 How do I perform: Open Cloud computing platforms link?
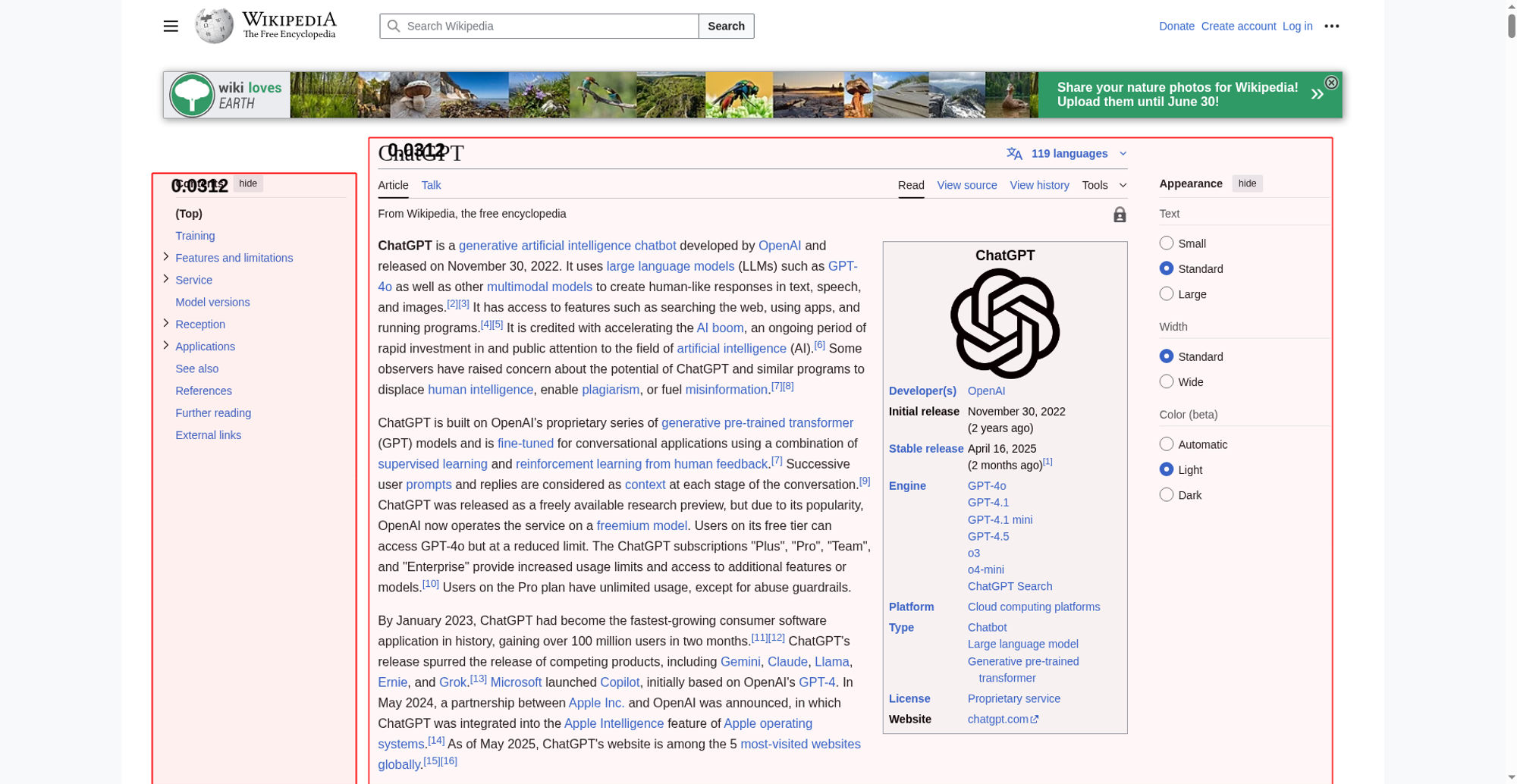coord(1033,607)
